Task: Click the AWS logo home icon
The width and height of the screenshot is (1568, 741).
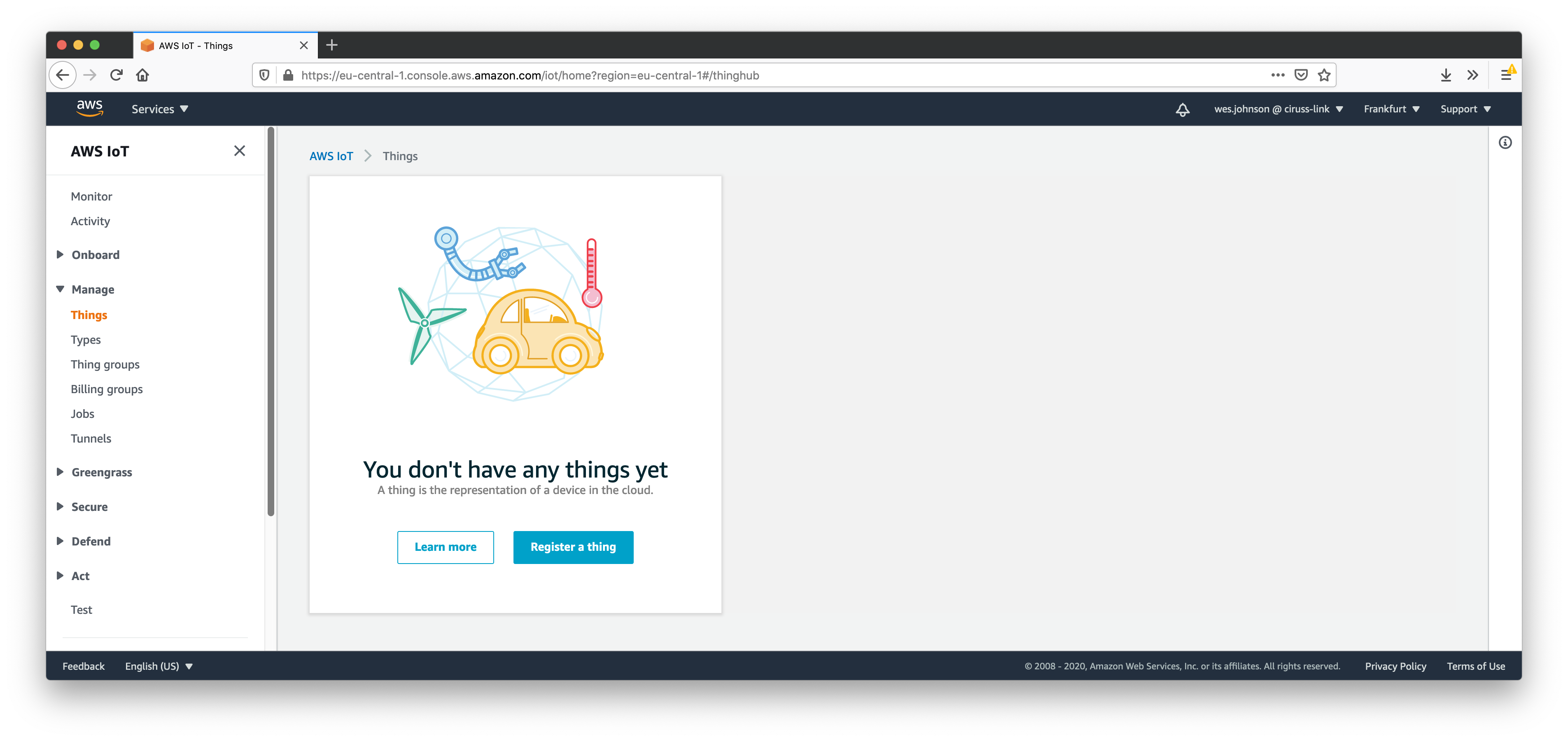Action: (x=89, y=108)
